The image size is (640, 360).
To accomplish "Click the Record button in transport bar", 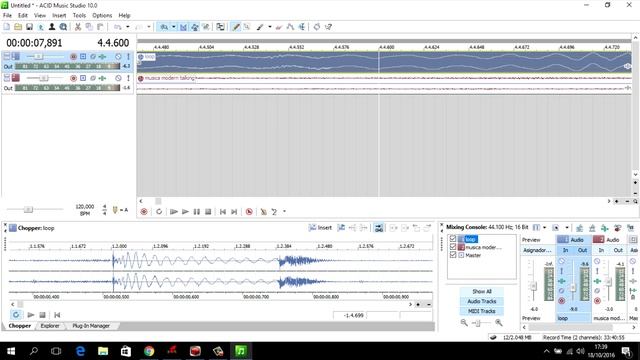I will pyautogui.click(x=144, y=211).
